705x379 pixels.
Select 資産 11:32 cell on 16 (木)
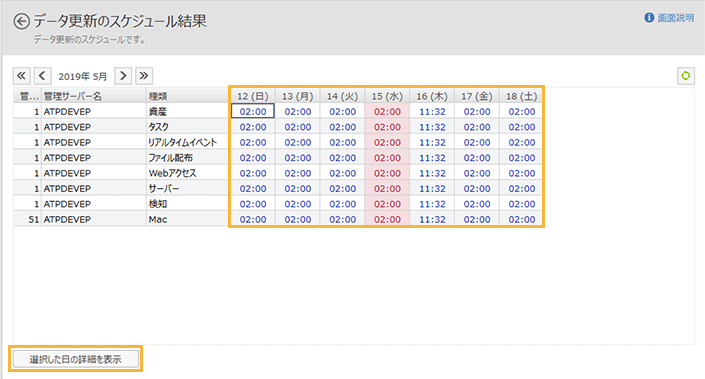[432, 111]
